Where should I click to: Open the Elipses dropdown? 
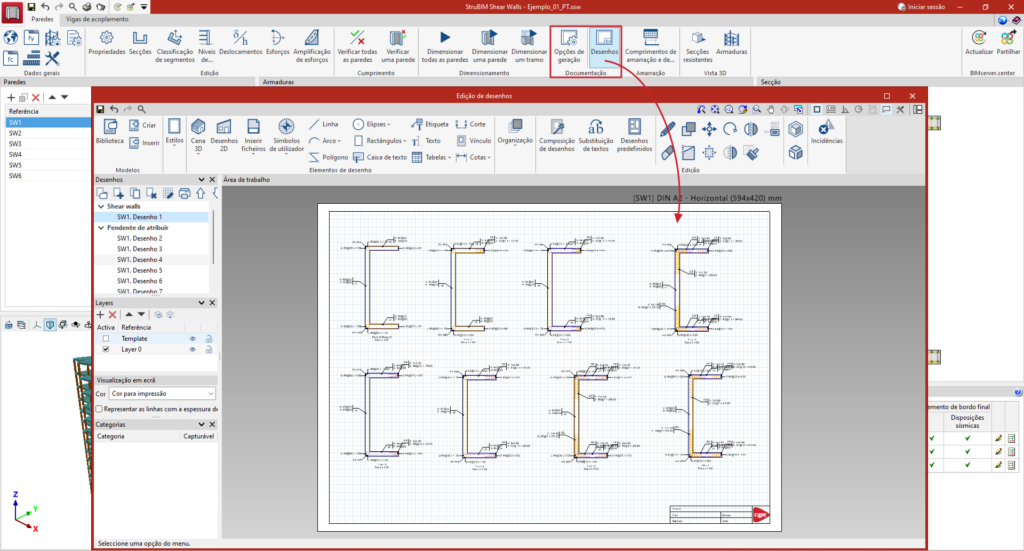[372, 124]
